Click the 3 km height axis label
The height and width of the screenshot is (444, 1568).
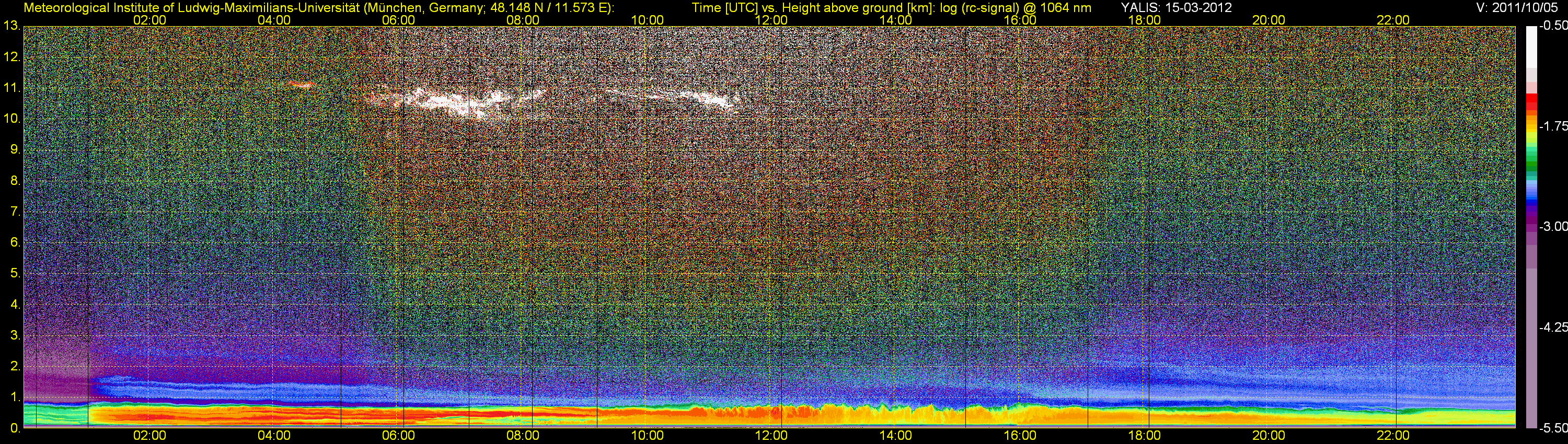[15, 335]
